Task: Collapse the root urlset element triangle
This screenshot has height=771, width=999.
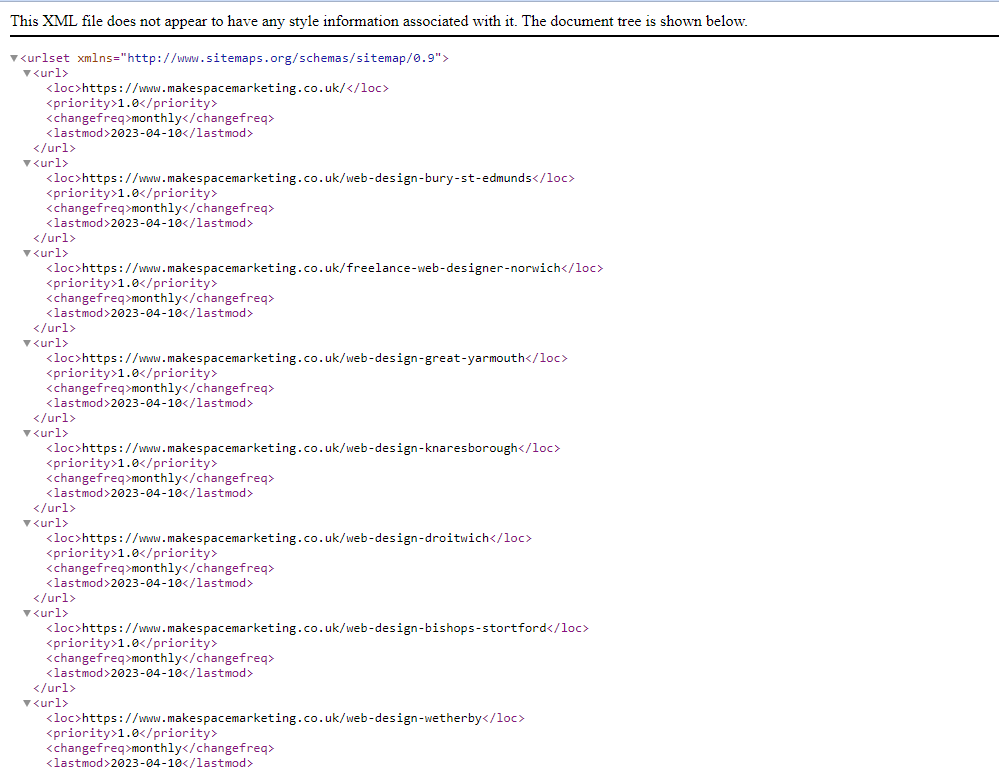Action: point(14,58)
